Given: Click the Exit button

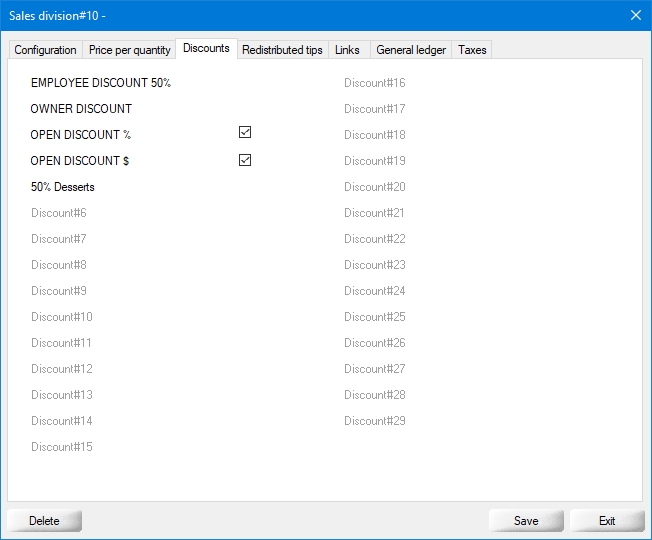Looking at the screenshot, I should click(607, 521).
